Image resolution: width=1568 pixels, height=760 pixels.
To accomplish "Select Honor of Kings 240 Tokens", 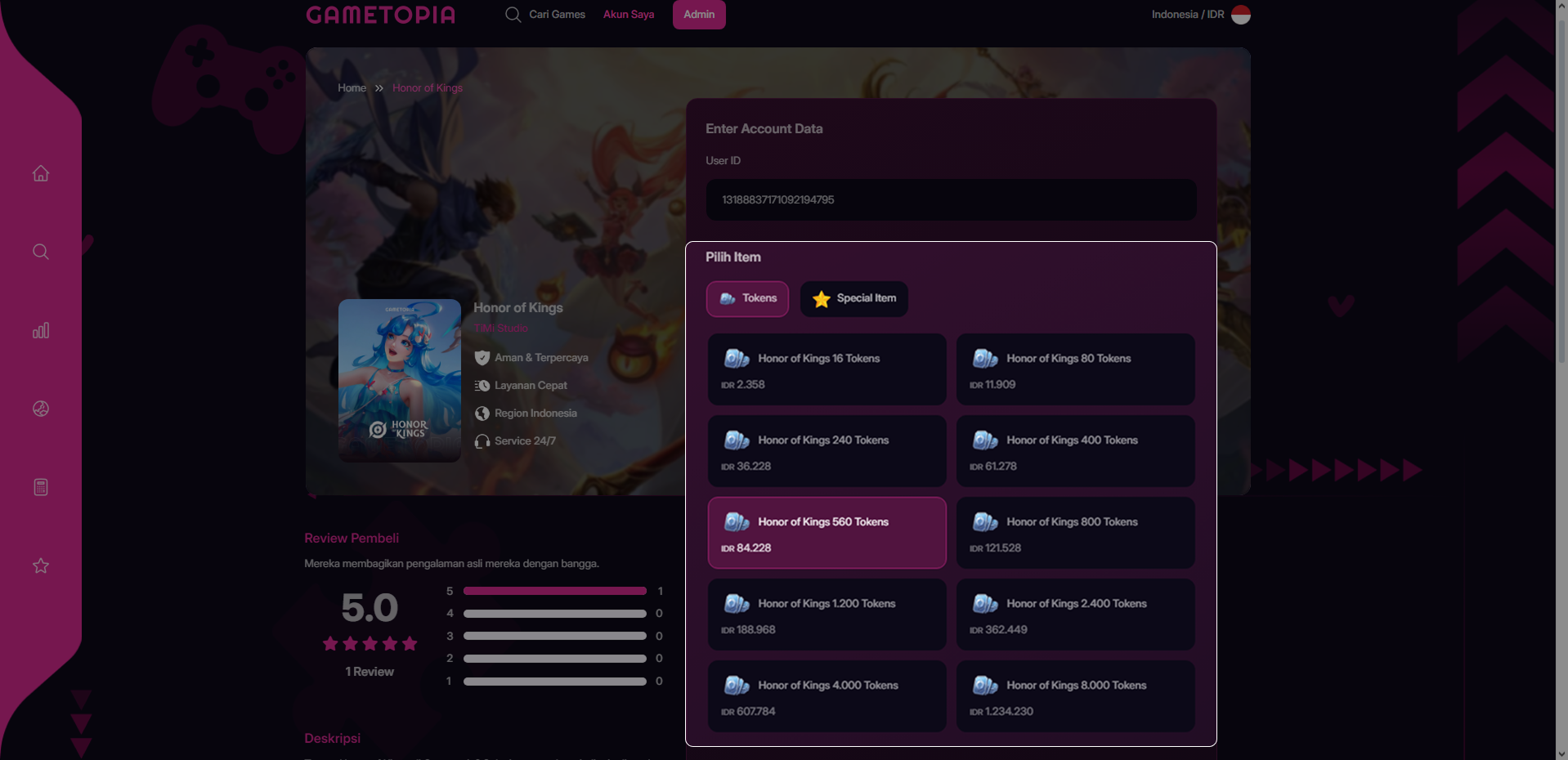I will click(x=827, y=451).
